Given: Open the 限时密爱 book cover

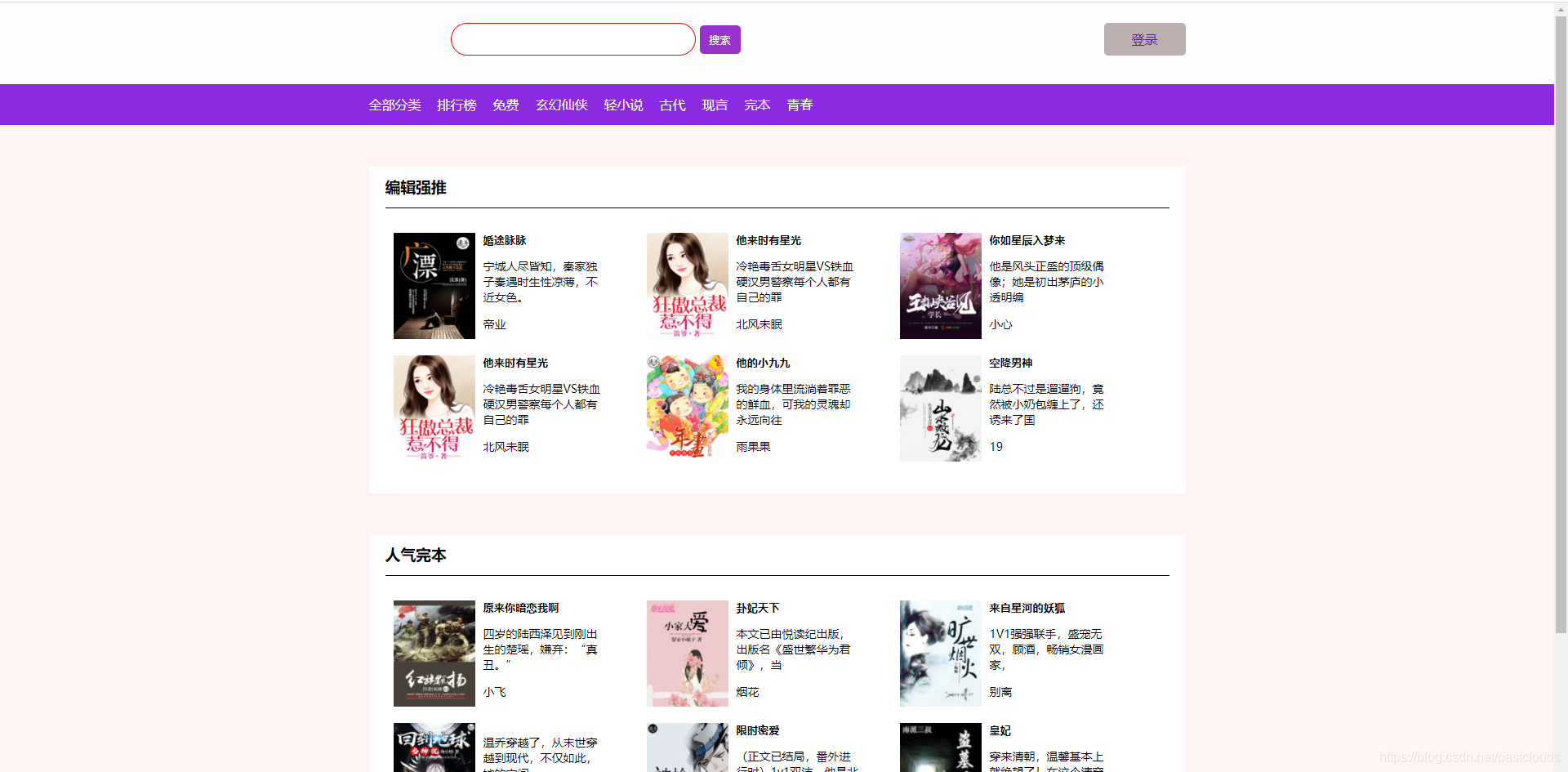Looking at the screenshot, I should [688, 747].
